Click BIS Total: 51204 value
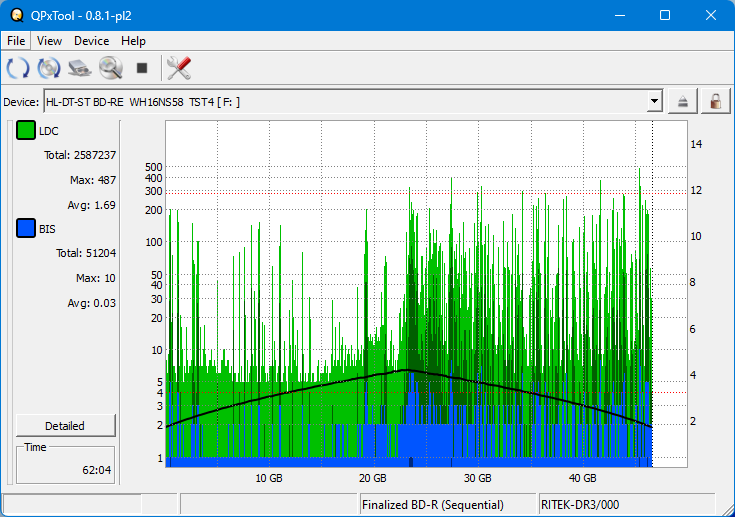This screenshot has height=517, width=735. [x=86, y=253]
